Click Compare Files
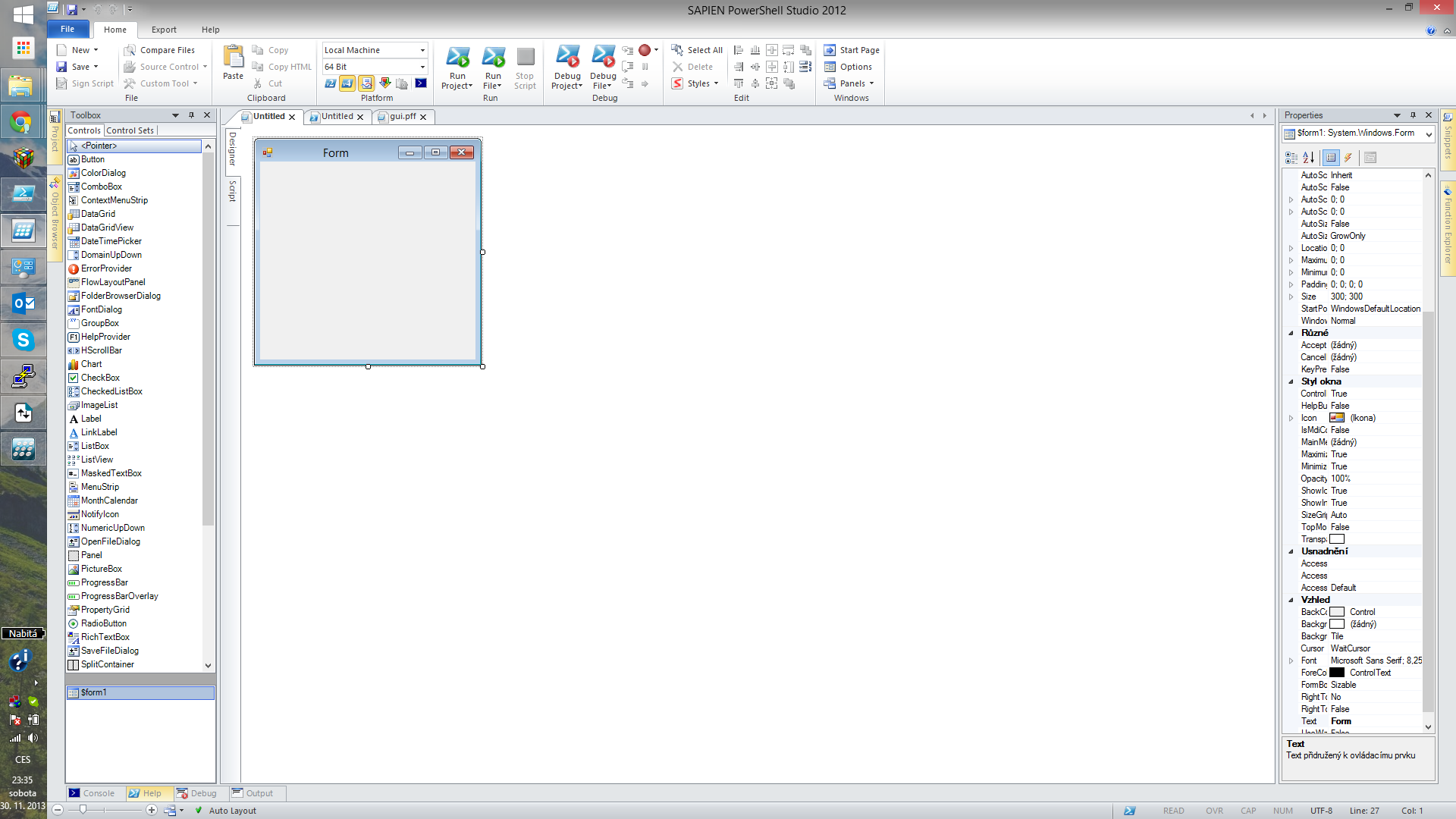 point(159,50)
